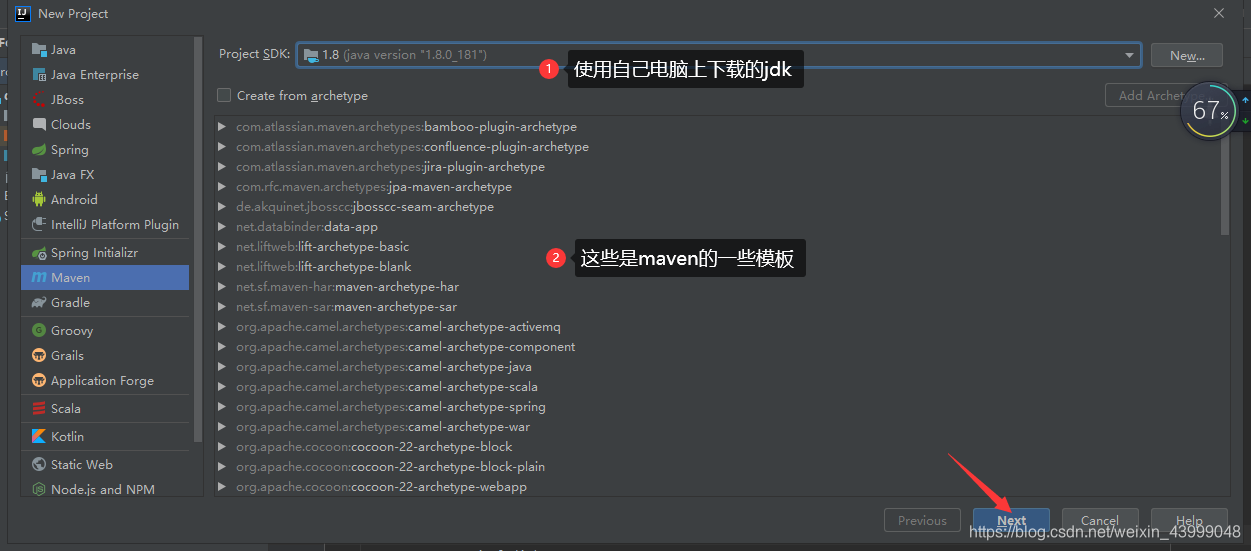The image size is (1251, 551).
Task: Select camel-archetype-spring row
Action: tap(718, 407)
